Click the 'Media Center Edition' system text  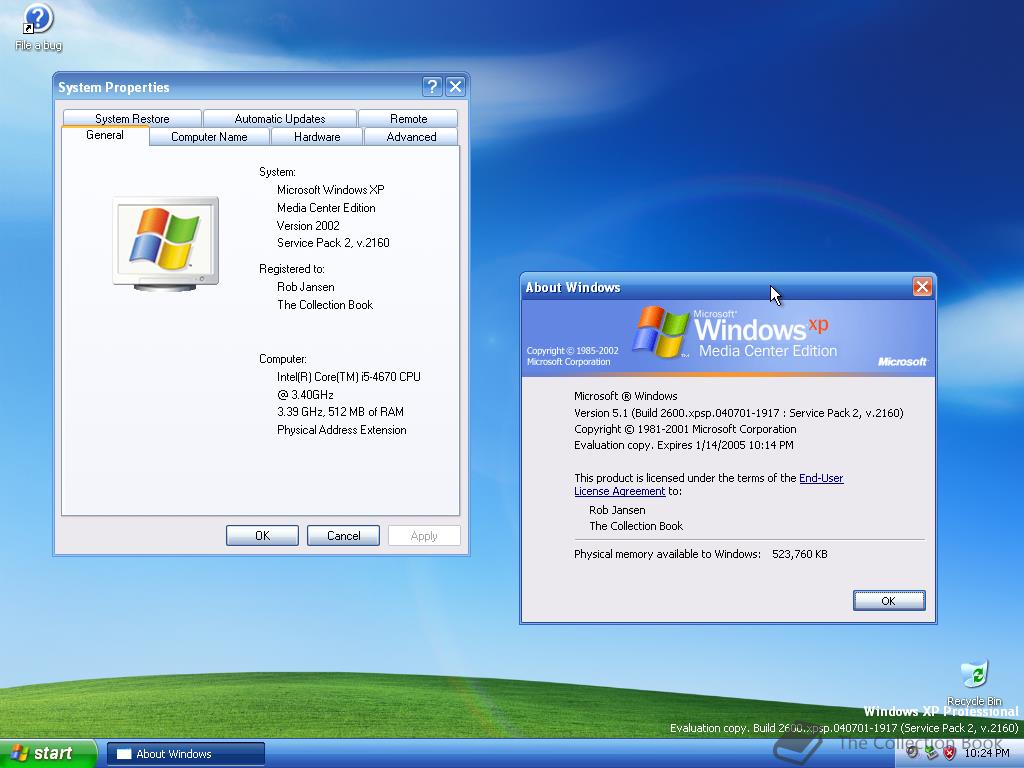point(326,208)
